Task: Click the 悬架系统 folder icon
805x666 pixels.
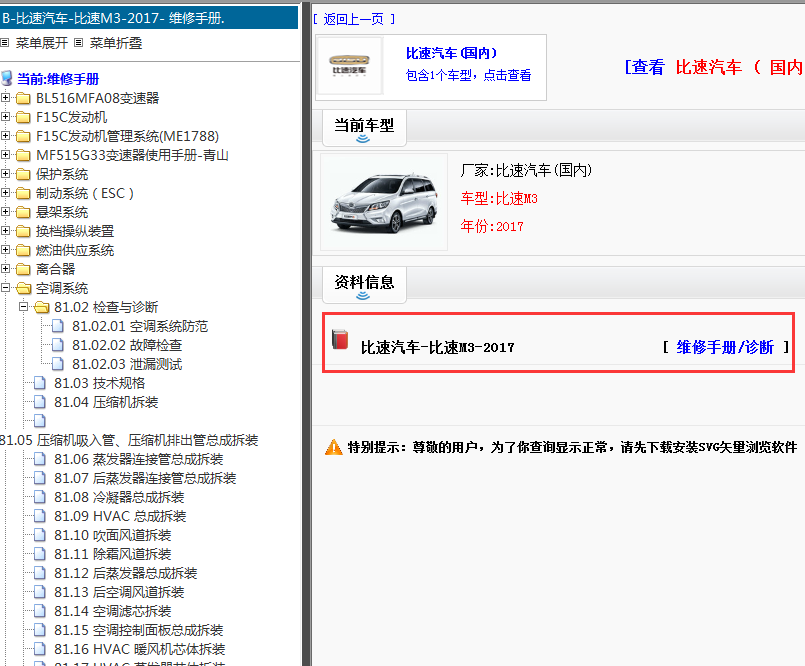Action: pos(23,212)
